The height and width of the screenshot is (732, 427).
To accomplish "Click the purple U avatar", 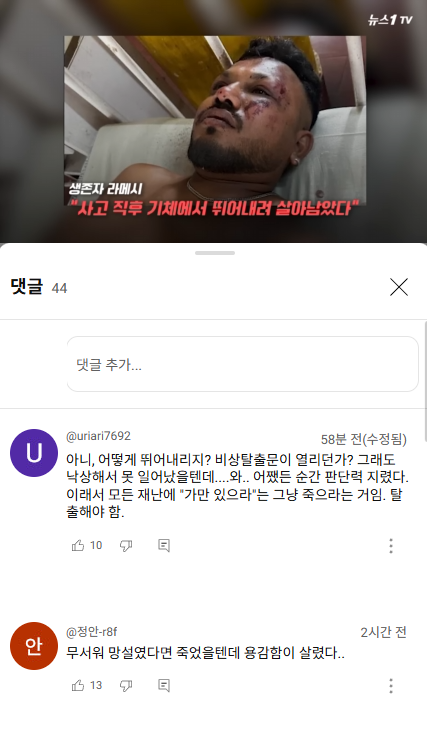I will [x=34, y=453].
